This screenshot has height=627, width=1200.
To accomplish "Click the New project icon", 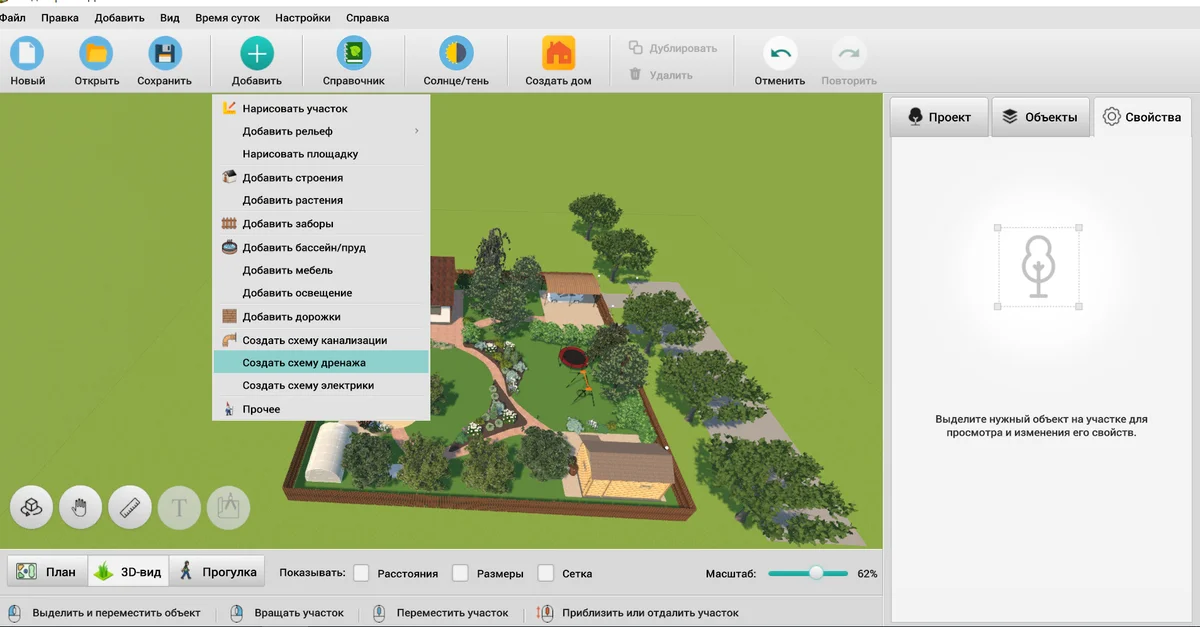I will point(27,54).
